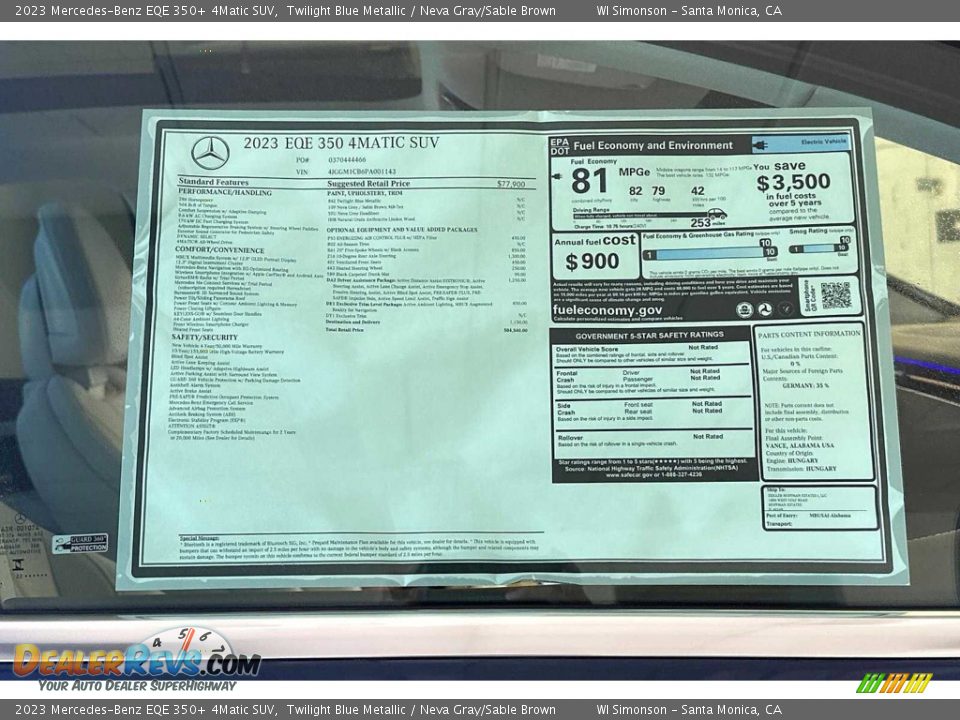
Task: Click the Mercedes-Benz star logo on the sticker
Action: point(211,153)
